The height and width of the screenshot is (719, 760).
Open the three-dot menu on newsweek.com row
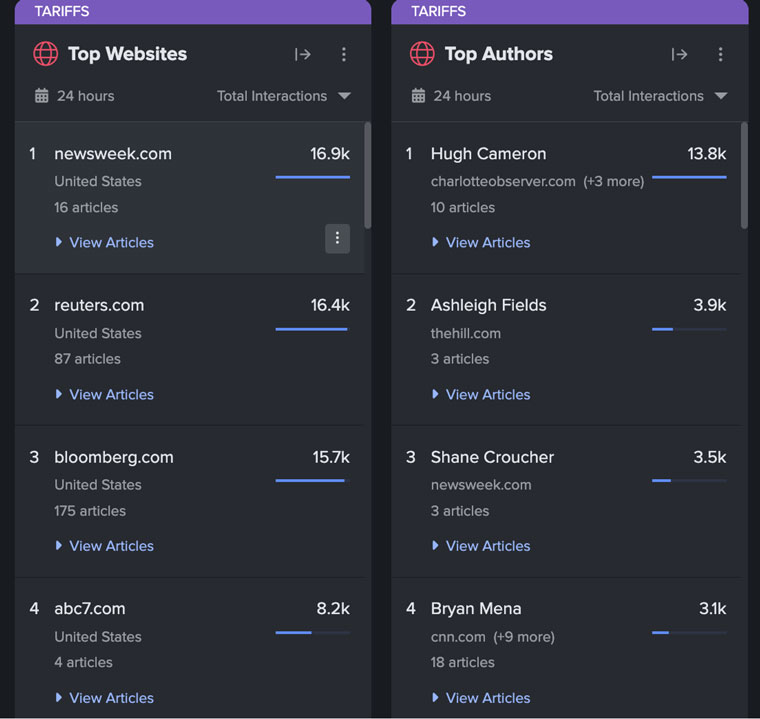click(x=337, y=238)
